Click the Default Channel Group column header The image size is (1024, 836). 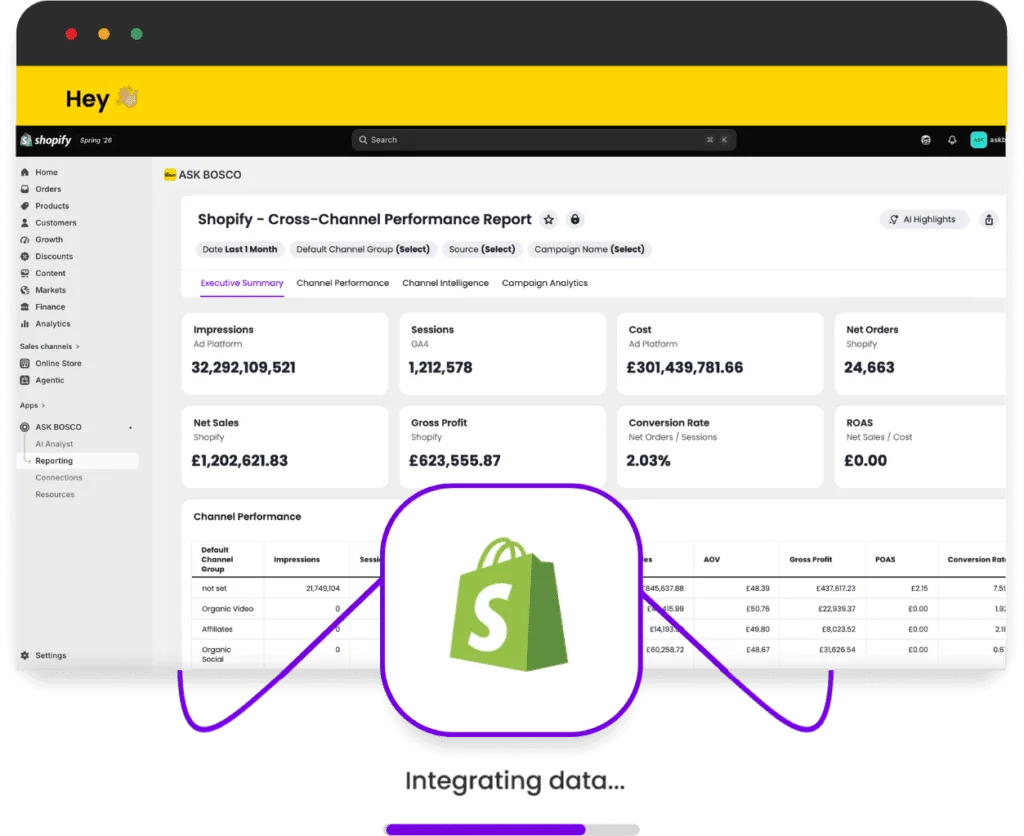coord(217,560)
